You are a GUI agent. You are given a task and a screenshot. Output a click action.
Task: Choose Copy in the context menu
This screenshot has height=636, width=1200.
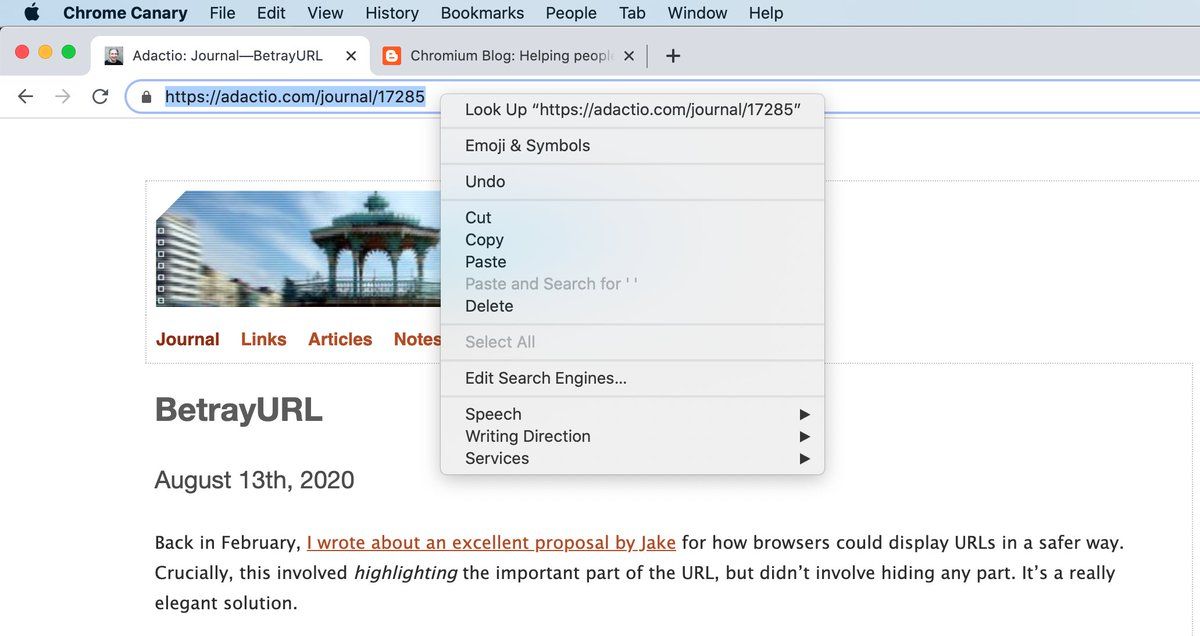click(632, 239)
